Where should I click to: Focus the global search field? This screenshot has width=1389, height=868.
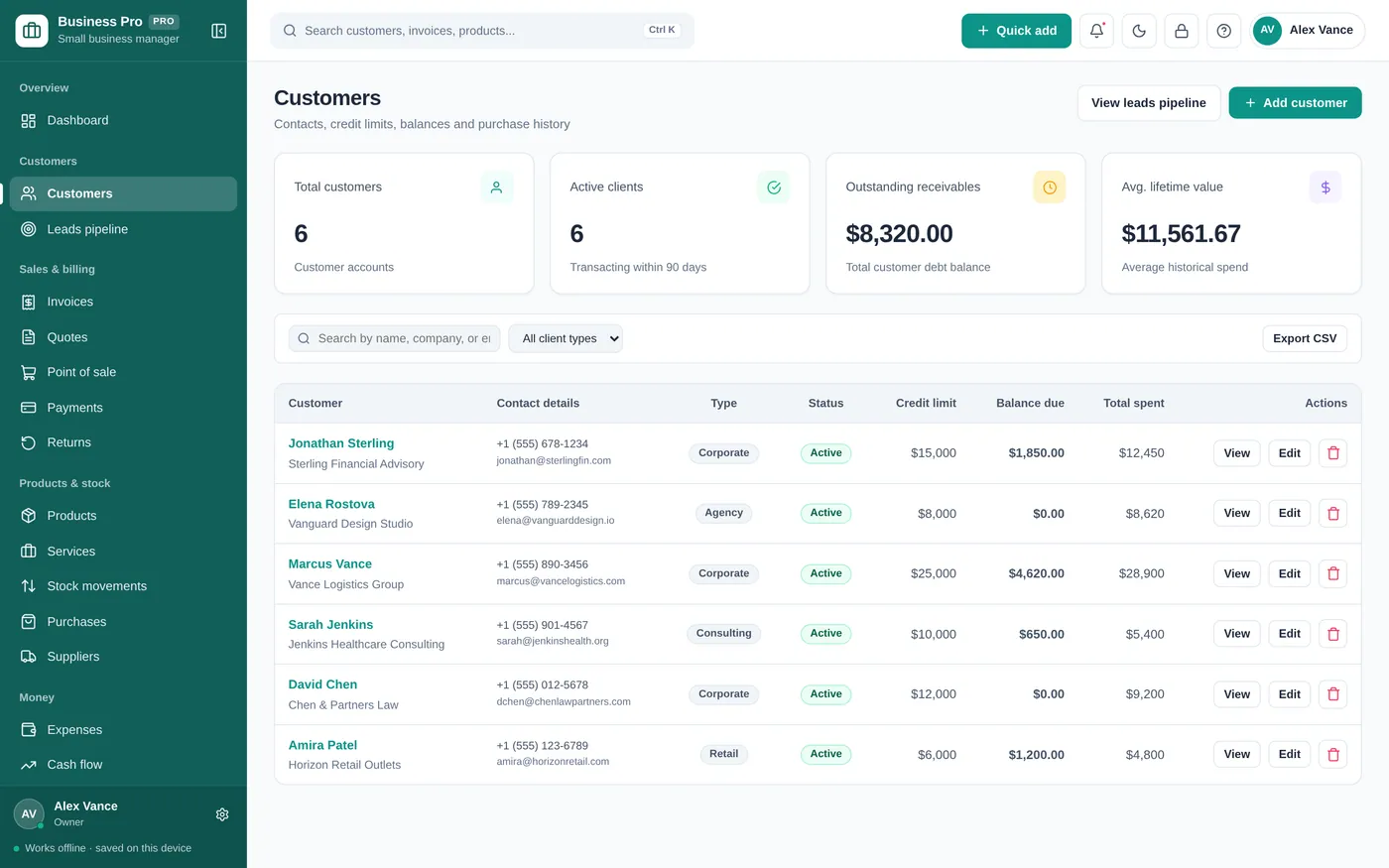(x=482, y=31)
